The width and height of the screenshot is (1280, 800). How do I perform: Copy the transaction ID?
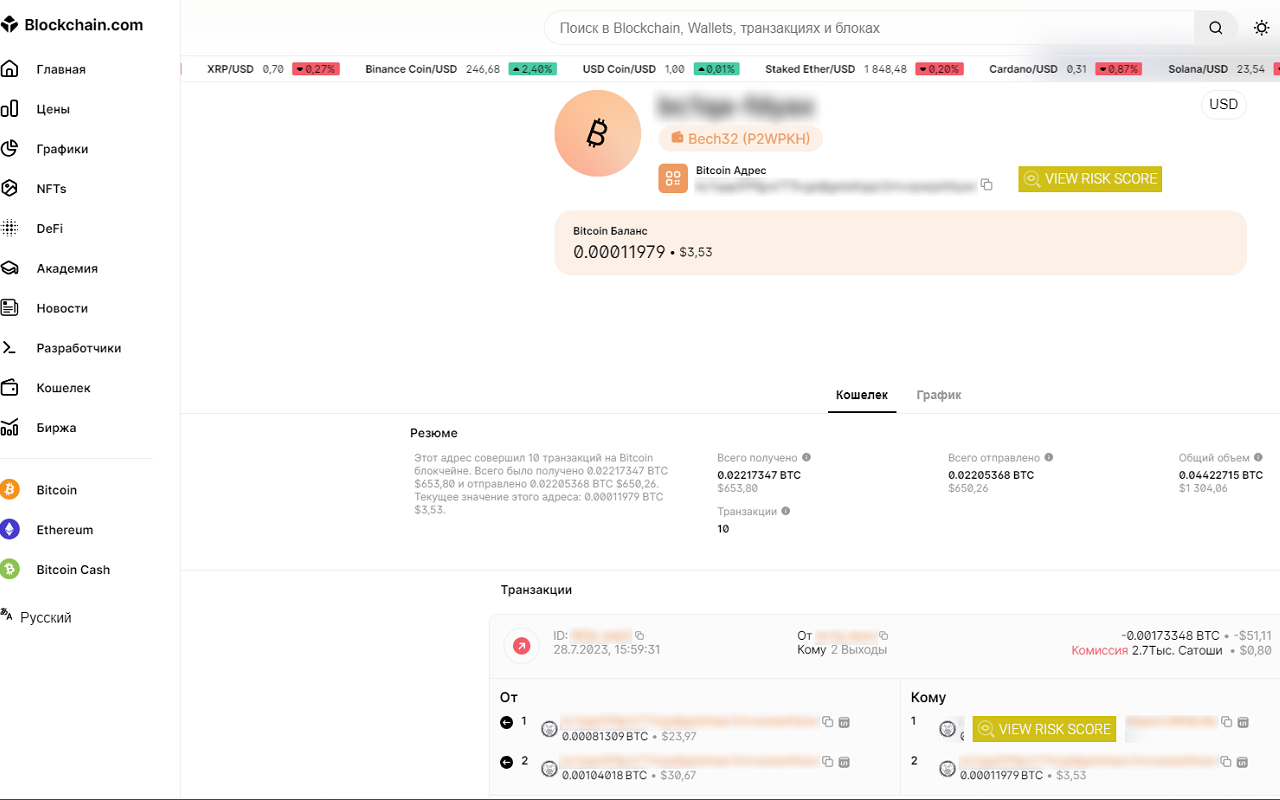pos(640,636)
